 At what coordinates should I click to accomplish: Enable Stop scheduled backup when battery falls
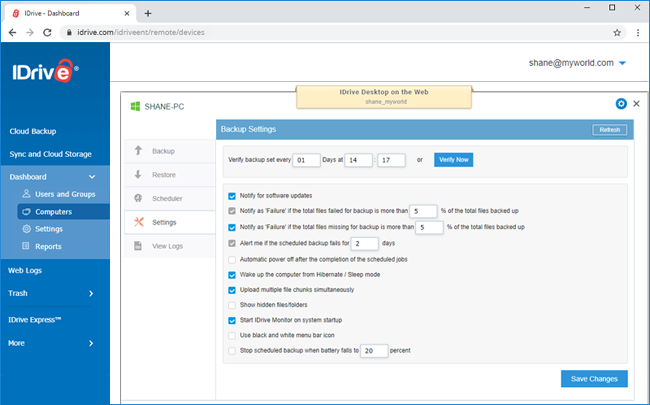232,351
